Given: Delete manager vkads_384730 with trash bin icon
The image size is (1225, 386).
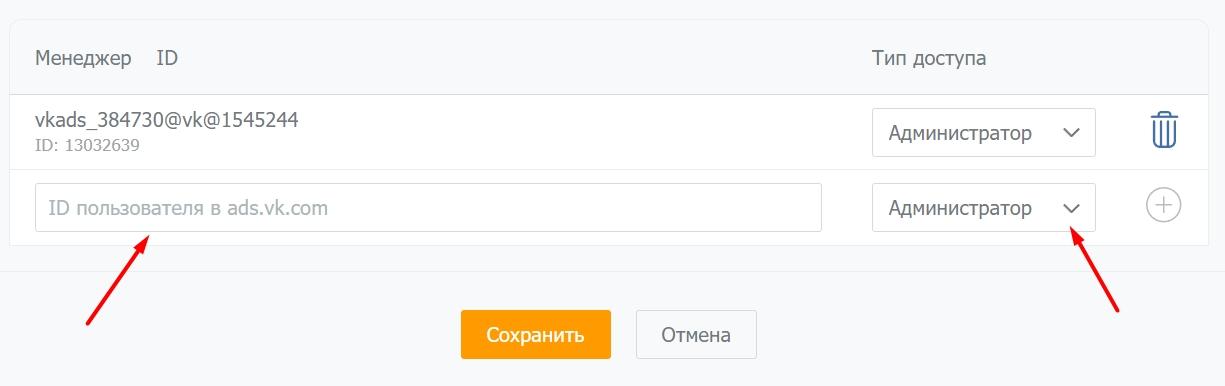Looking at the screenshot, I should 1164,131.
